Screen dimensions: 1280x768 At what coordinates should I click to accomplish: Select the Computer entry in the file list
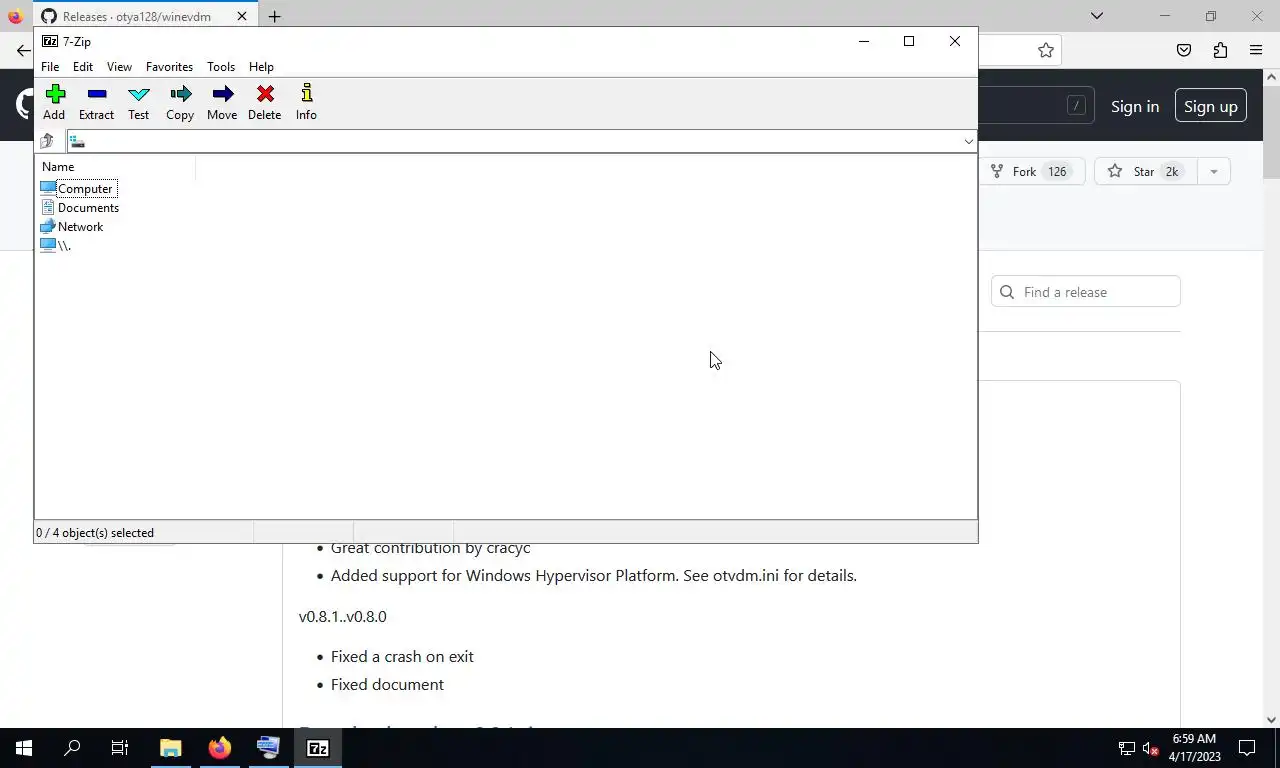78,188
